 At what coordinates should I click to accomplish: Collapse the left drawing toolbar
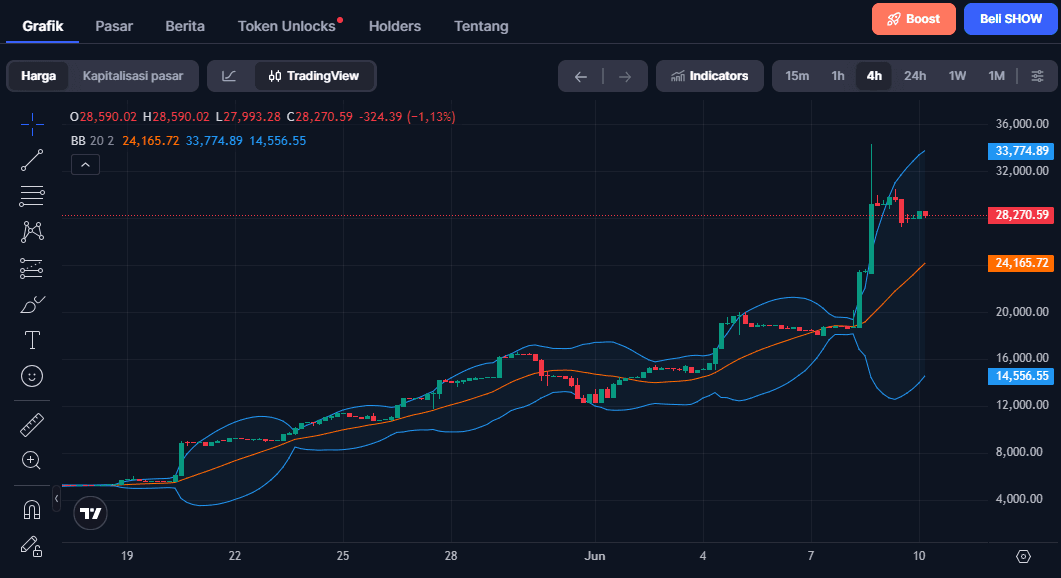pos(56,499)
